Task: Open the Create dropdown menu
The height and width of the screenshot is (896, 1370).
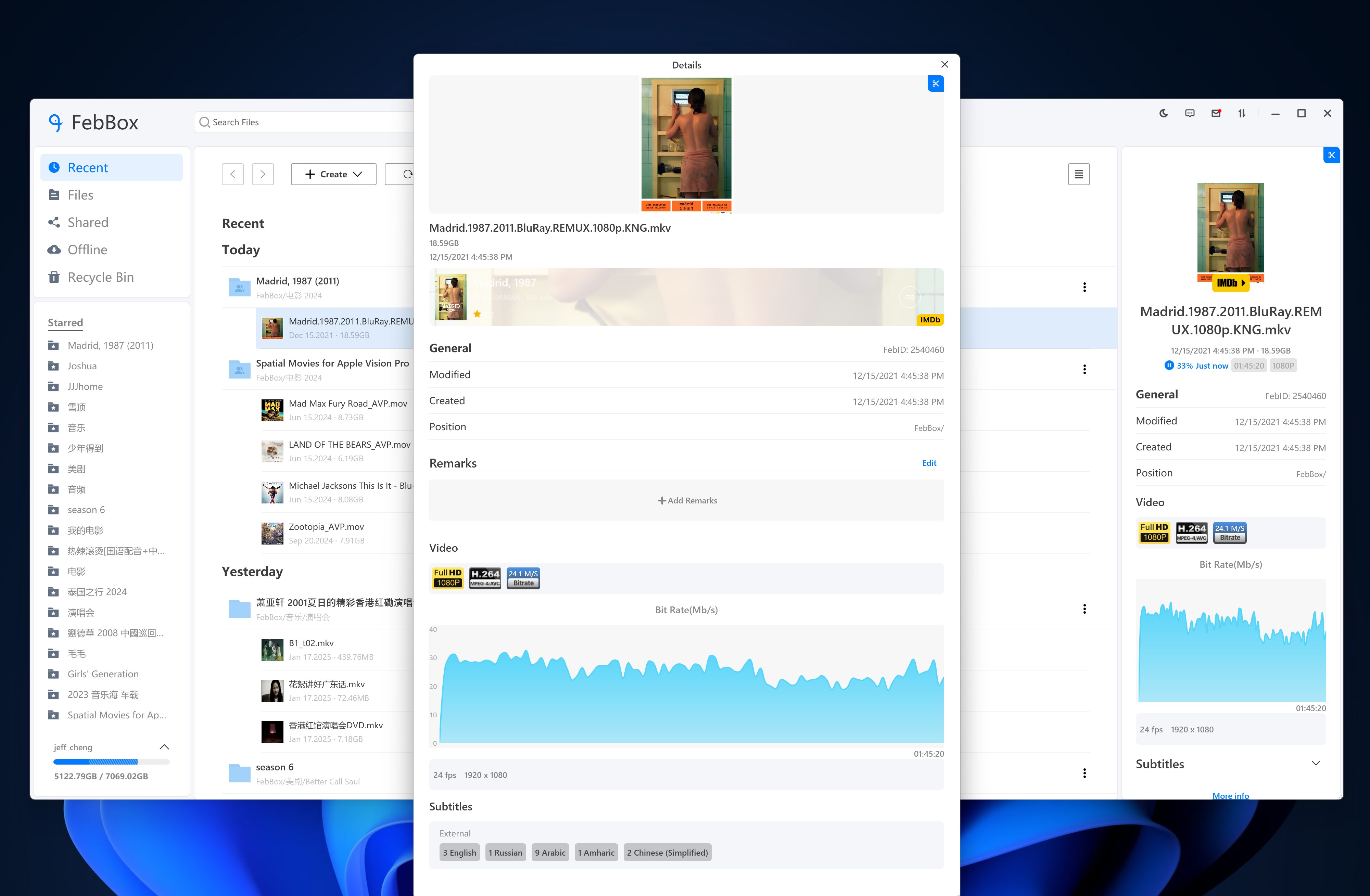Action: point(333,174)
